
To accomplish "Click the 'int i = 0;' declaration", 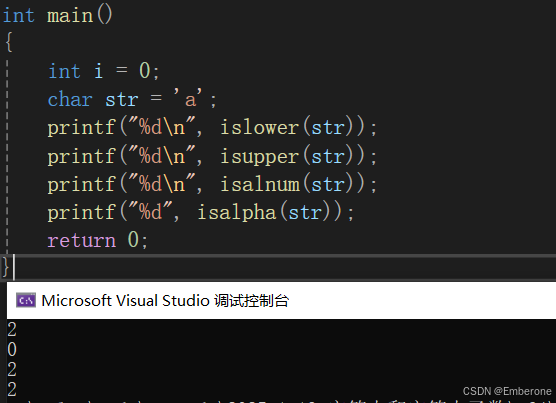I will click(104, 71).
